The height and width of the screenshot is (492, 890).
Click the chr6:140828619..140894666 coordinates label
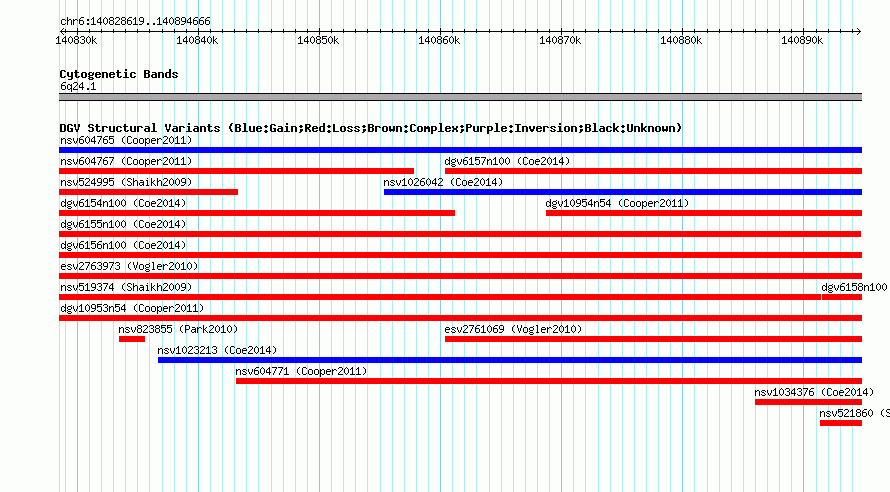tap(135, 22)
